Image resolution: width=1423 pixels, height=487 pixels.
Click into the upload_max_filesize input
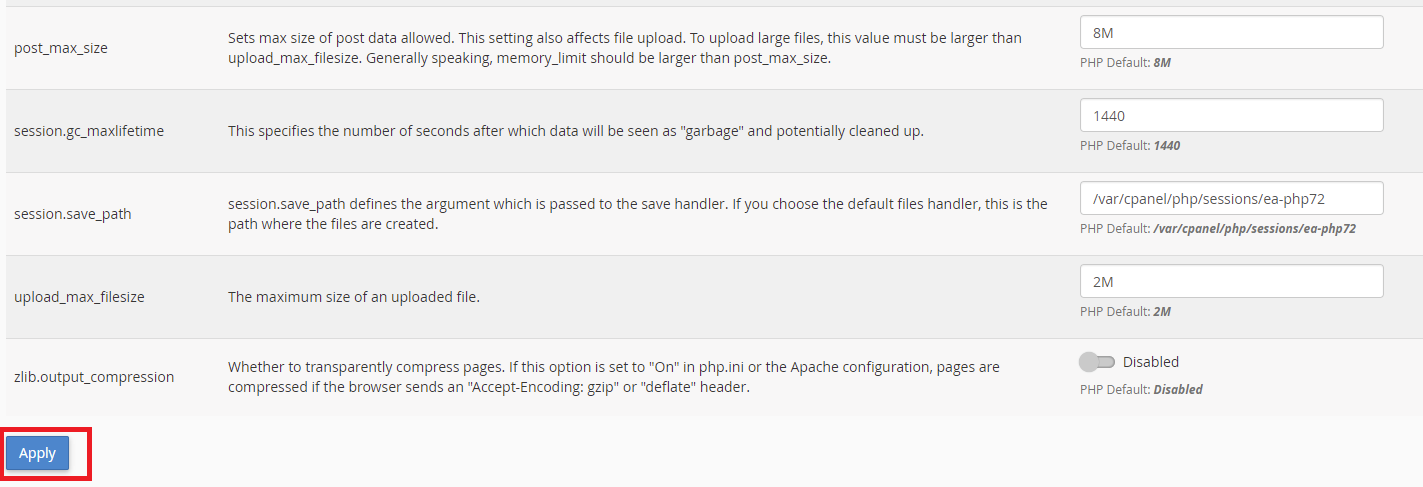coord(1231,281)
